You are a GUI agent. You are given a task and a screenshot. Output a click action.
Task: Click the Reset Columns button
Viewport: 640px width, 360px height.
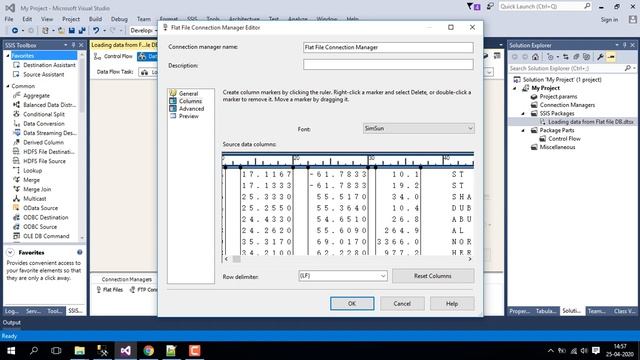point(433,276)
